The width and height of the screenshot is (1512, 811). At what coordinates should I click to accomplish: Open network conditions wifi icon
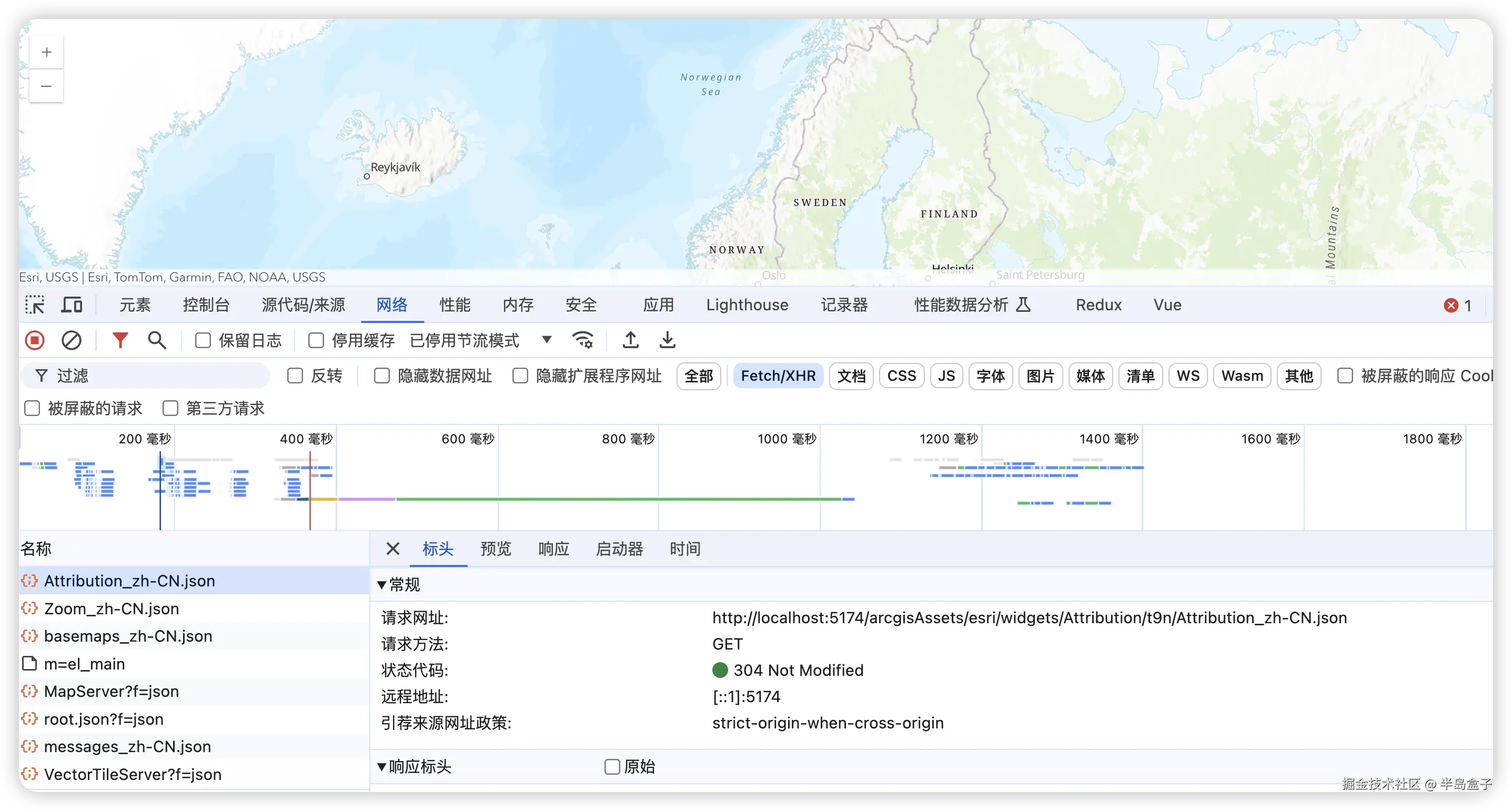coord(582,340)
